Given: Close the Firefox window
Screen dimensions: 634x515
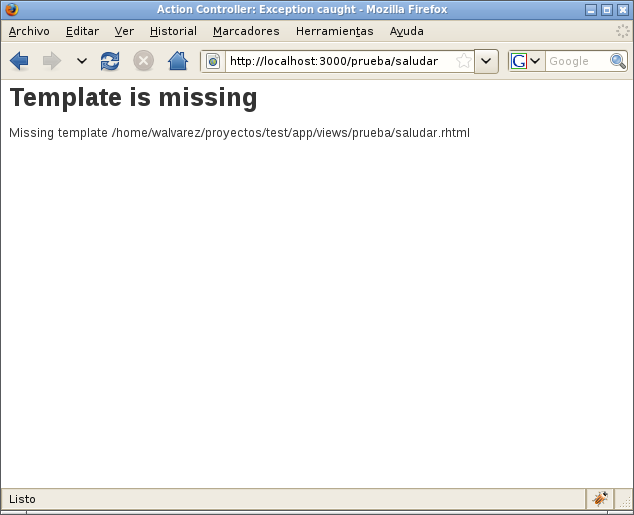Looking at the screenshot, I should pyautogui.click(x=623, y=10).
